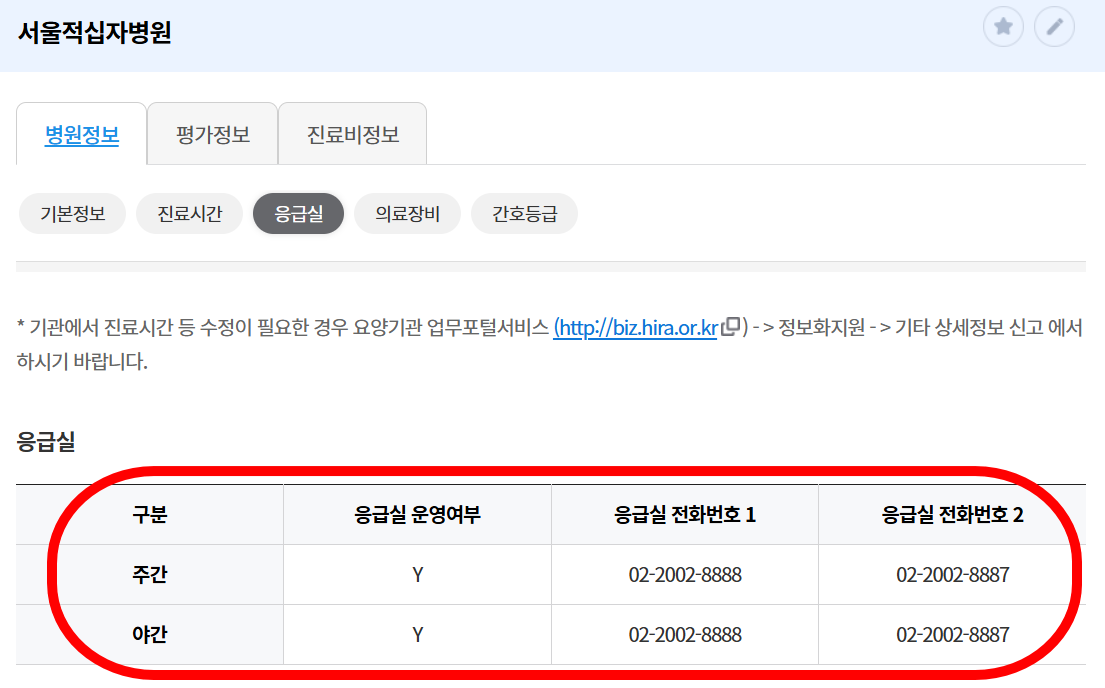This screenshot has width=1105, height=688.
Task: Open the http://biz.hira.or.kr link
Action: click(x=636, y=328)
